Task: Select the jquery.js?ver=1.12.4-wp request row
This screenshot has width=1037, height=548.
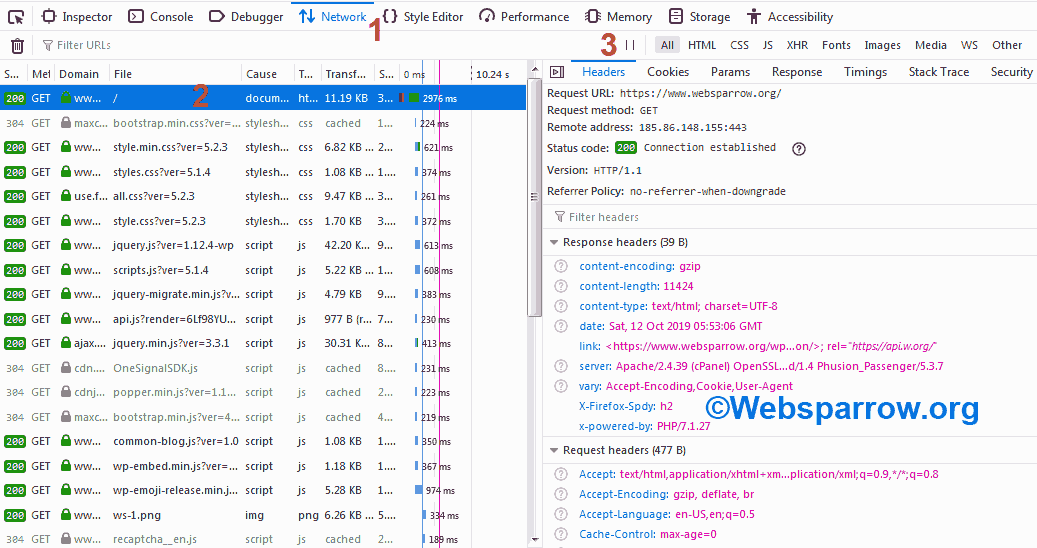Action: [x=173, y=245]
